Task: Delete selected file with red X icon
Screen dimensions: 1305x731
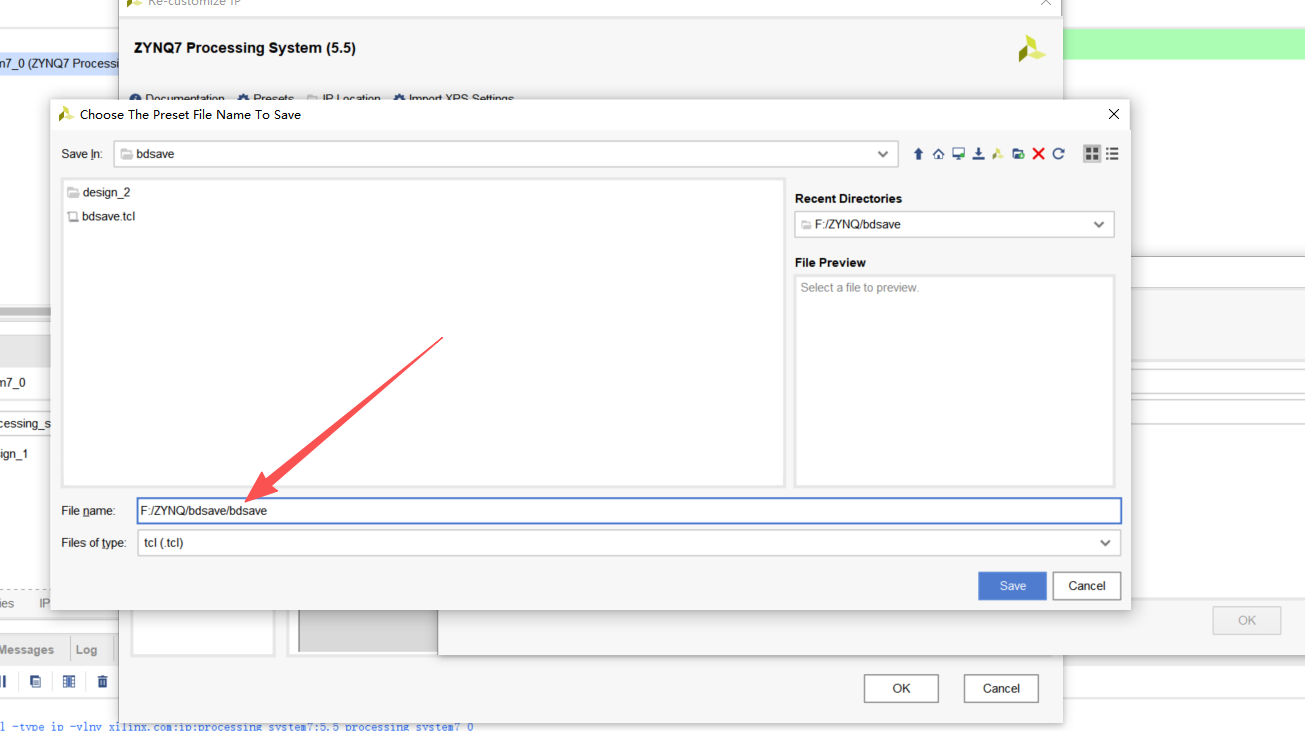Action: [1038, 154]
